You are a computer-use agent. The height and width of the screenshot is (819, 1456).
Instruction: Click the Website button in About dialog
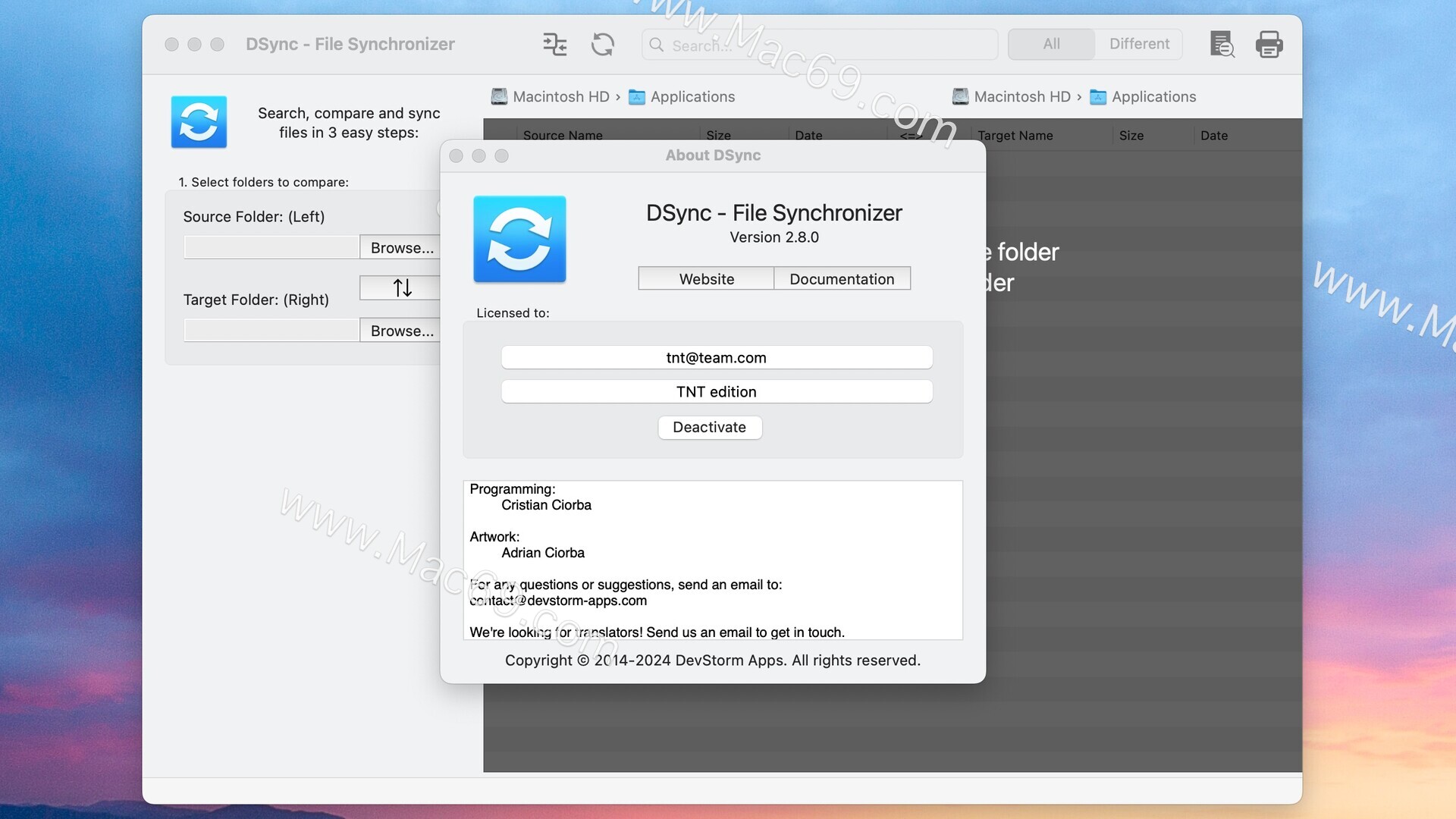(x=706, y=278)
